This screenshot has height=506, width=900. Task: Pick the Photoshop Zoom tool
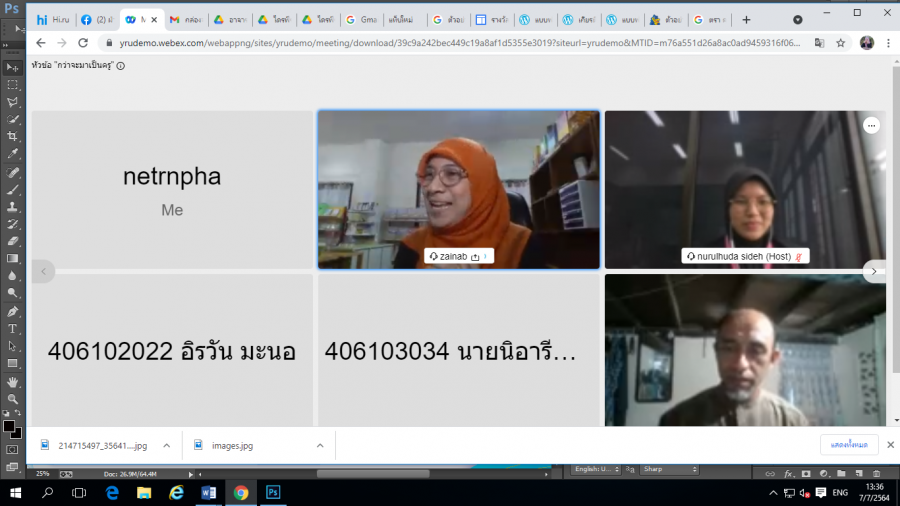(x=13, y=398)
